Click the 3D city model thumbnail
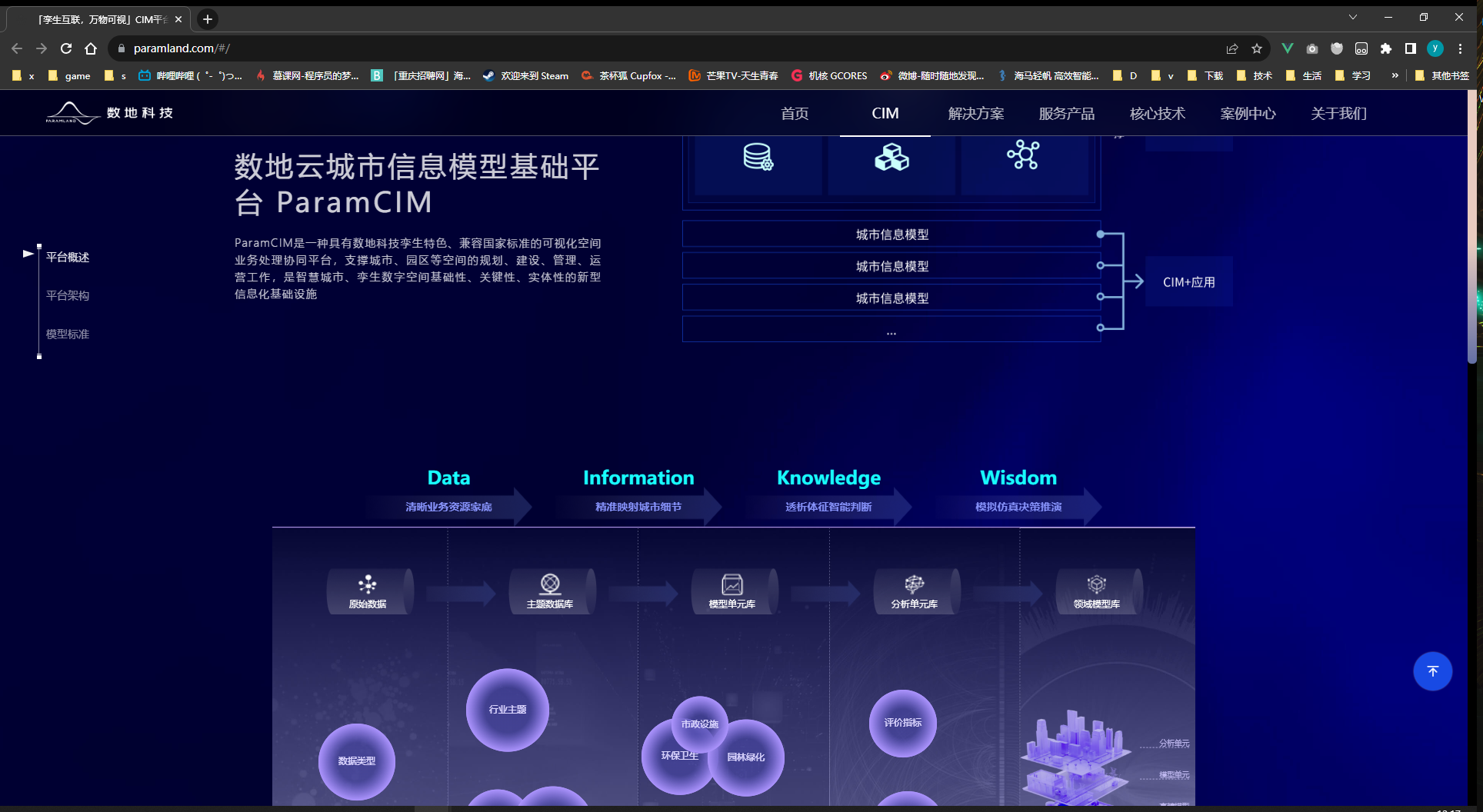Screen dimensions: 1483x812 point(1077,757)
